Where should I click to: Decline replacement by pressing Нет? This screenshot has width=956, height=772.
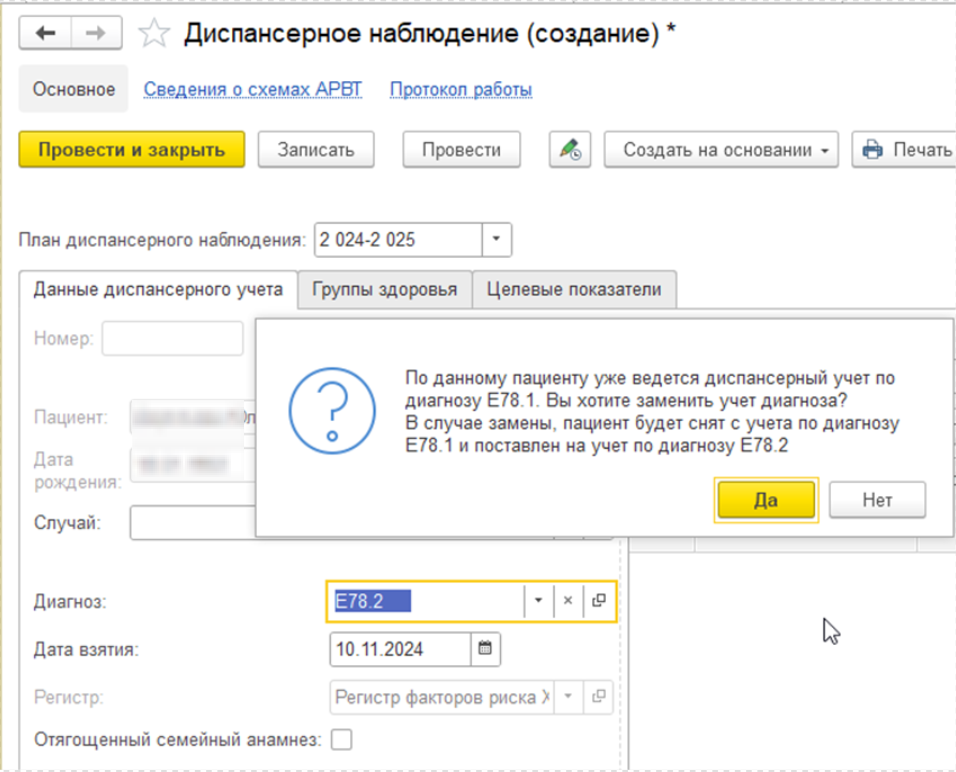[877, 500]
